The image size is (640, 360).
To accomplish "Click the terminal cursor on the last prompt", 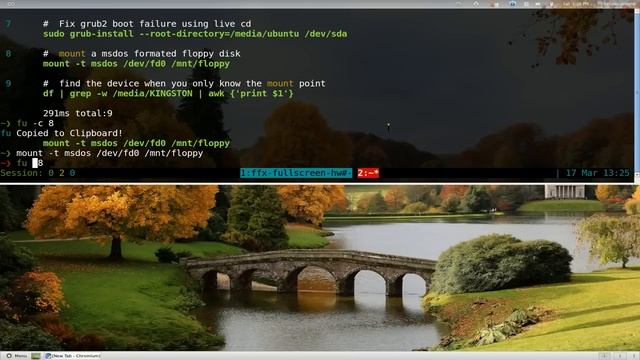I will 35,163.
